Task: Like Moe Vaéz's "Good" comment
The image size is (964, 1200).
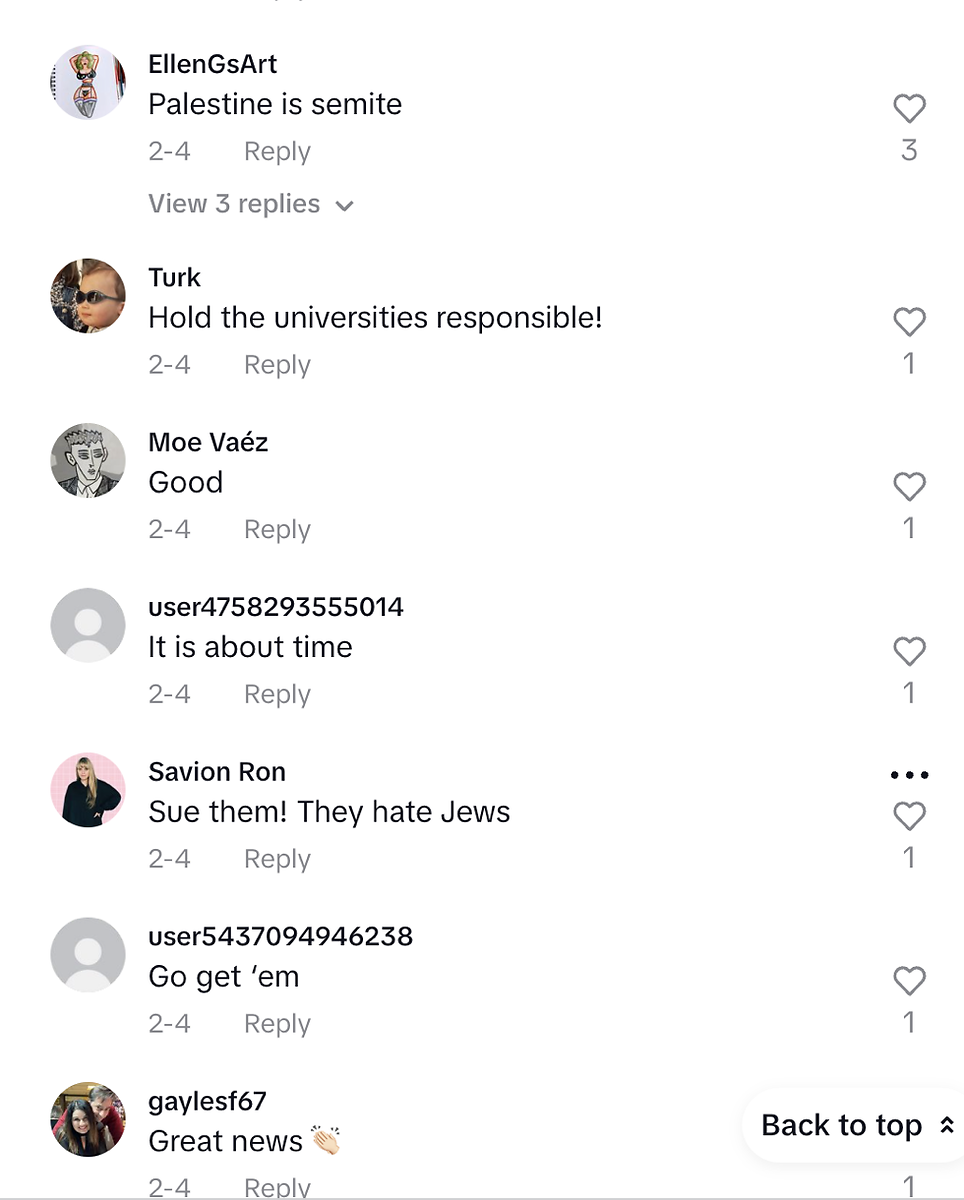Action: click(x=909, y=487)
